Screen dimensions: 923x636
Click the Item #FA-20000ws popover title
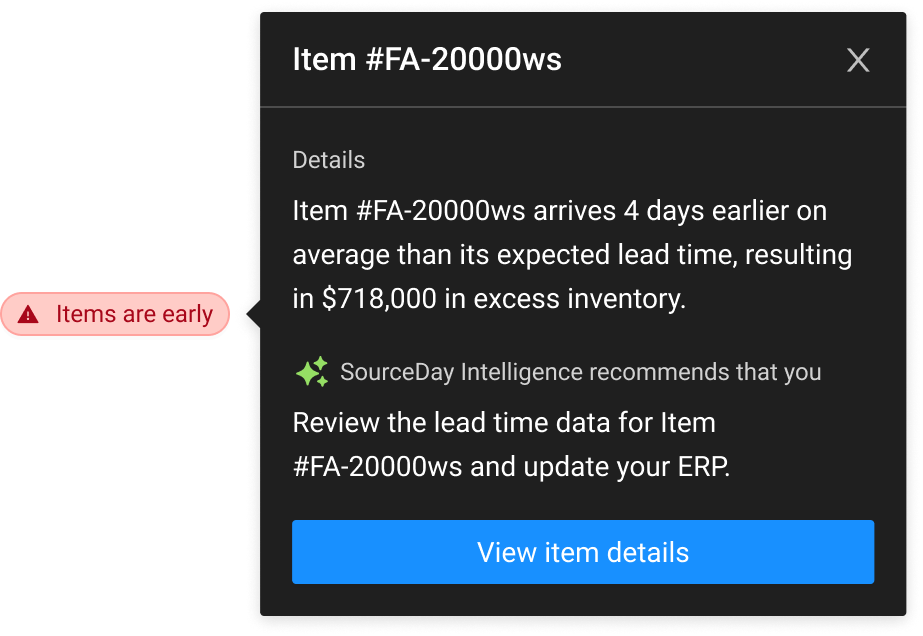tap(427, 60)
